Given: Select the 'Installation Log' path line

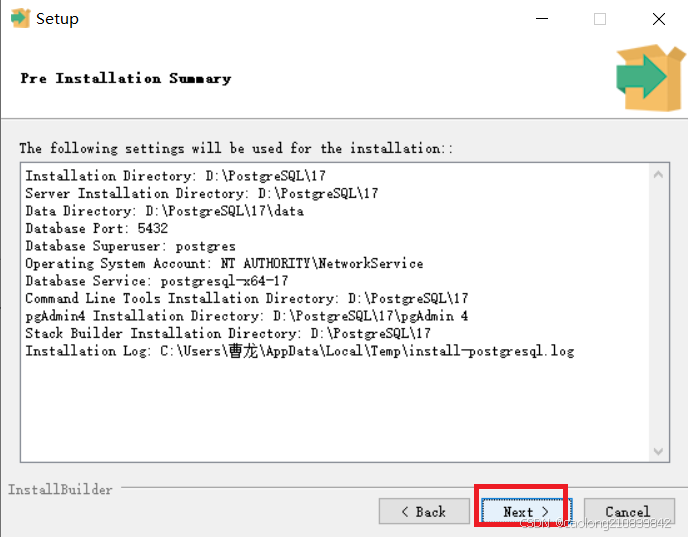Looking at the screenshot, I should 300,351.
